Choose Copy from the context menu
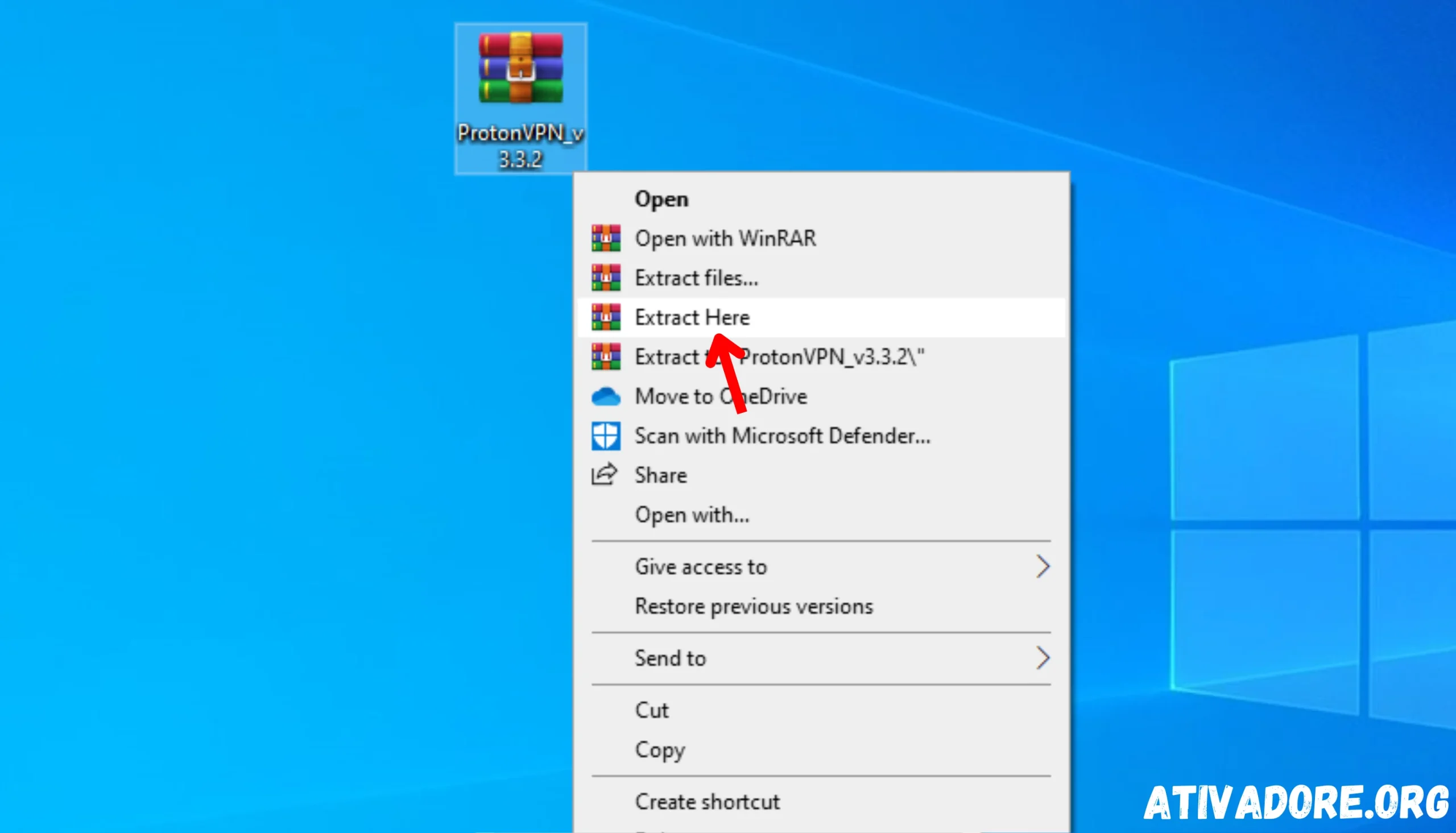1456x833 pixels. coord(821,750)
